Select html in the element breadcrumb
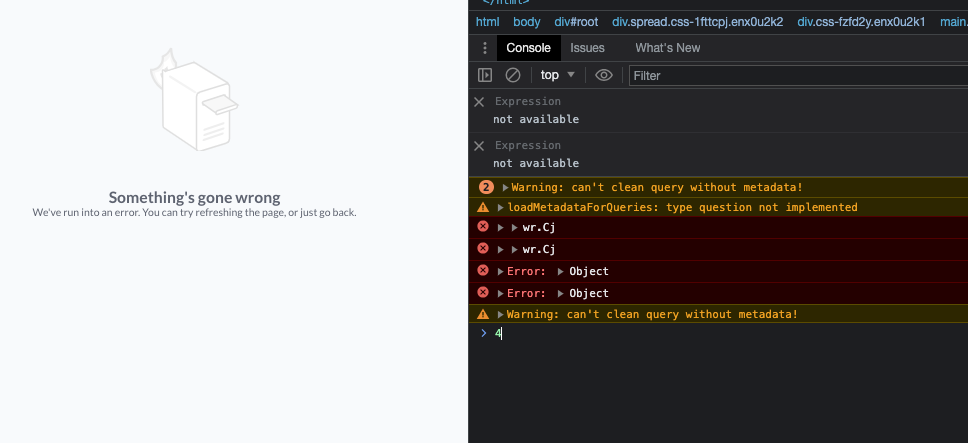Viewport: 968px width, 443px height. (x=487, y=22)
